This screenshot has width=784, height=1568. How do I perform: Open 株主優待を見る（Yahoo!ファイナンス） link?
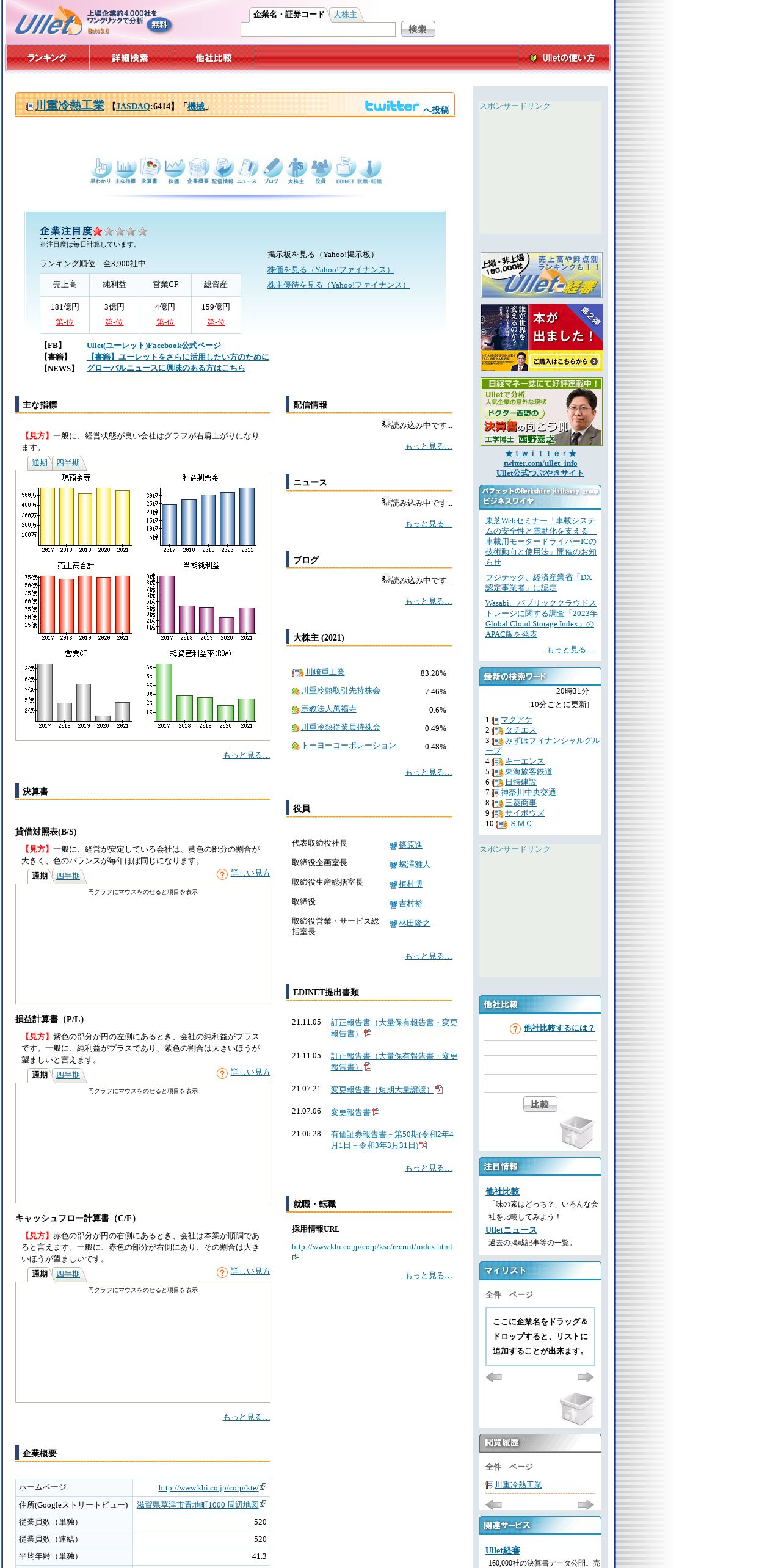(x=338, y=285)
